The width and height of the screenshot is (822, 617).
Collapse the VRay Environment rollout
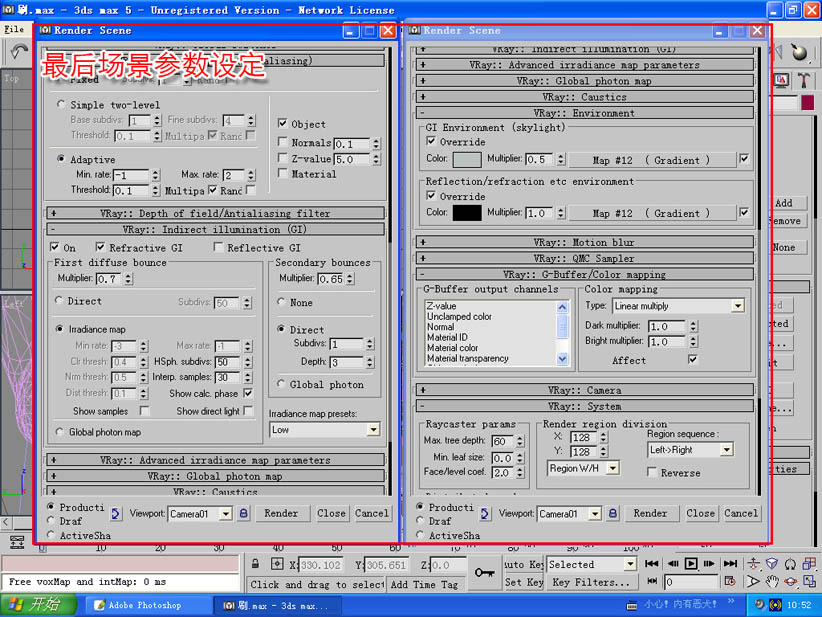(x=585, y=113)
